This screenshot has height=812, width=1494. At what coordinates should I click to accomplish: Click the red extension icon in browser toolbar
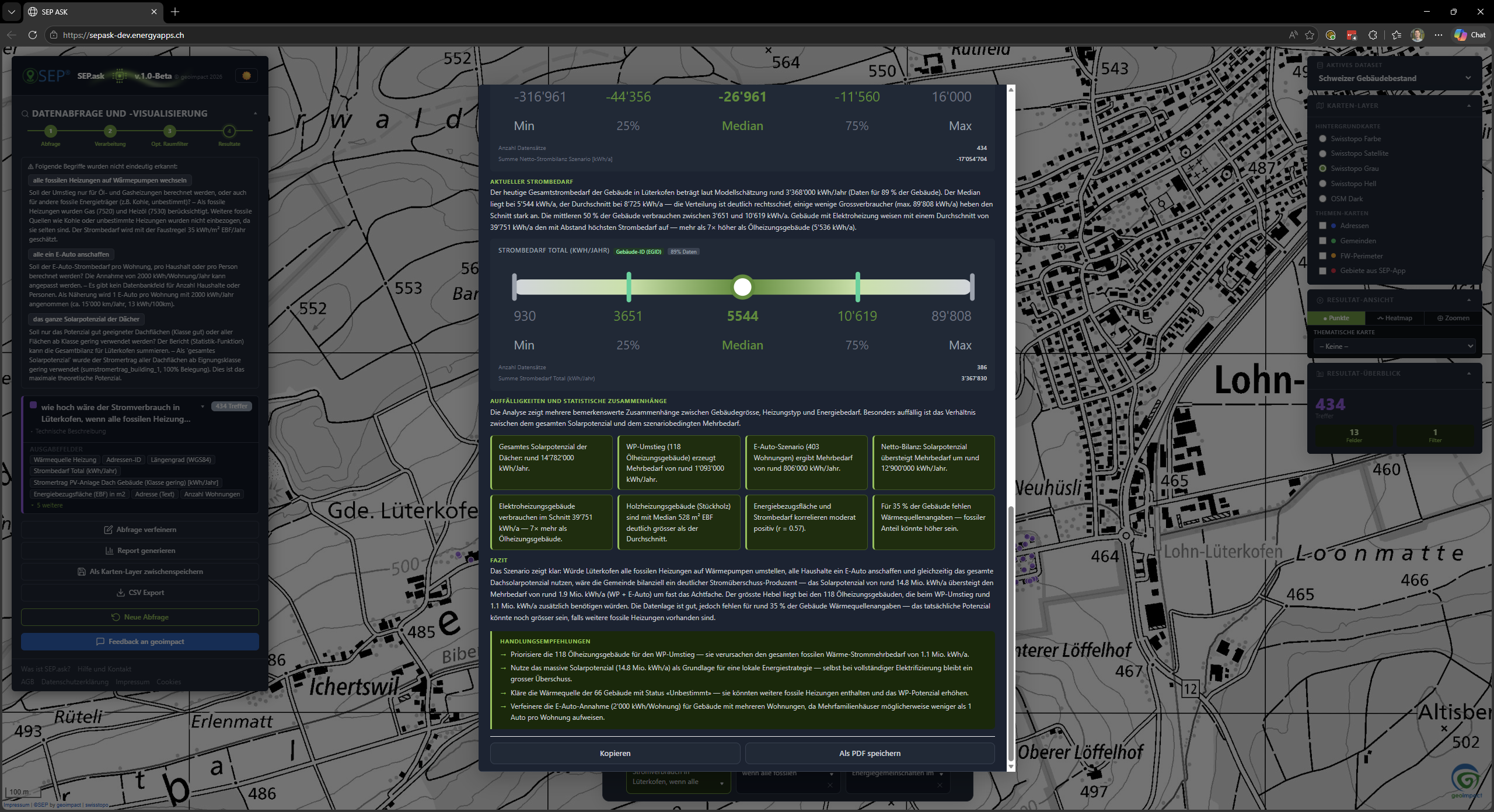(1352, 35)
